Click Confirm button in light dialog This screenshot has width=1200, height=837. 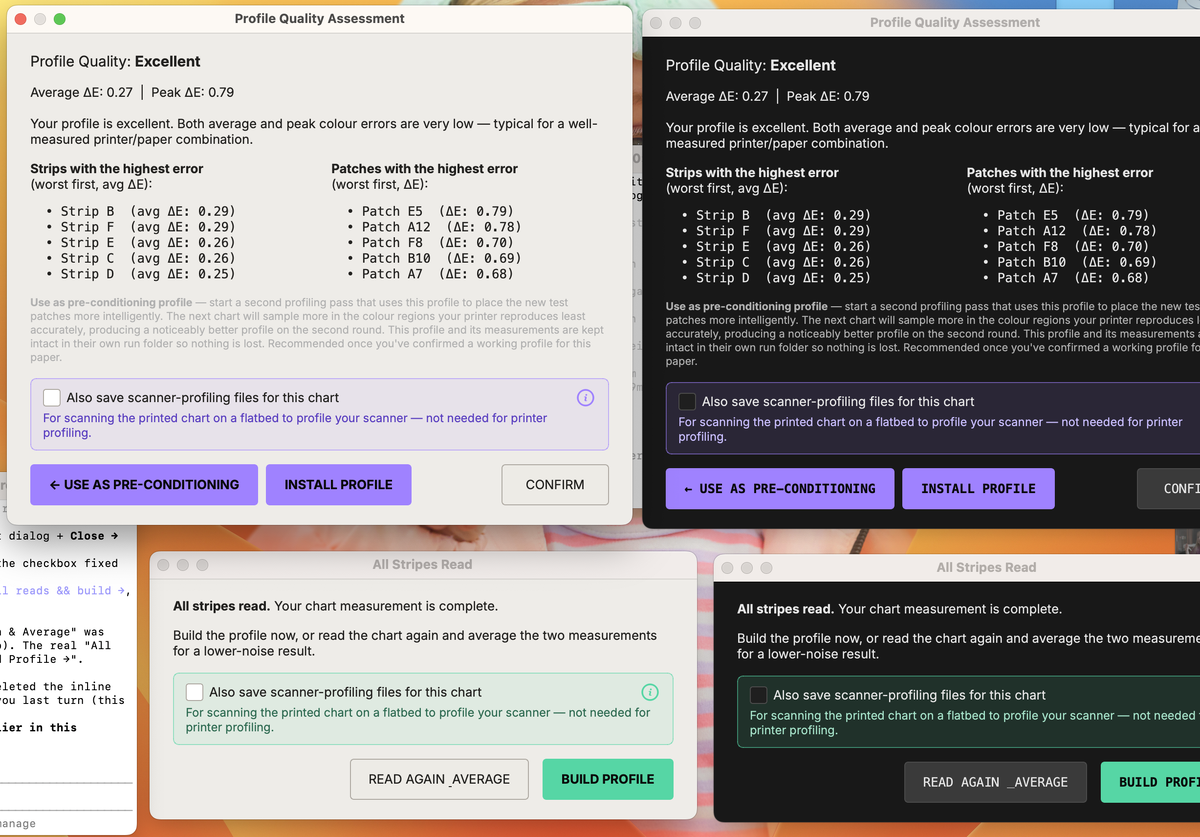click(555, 485)
